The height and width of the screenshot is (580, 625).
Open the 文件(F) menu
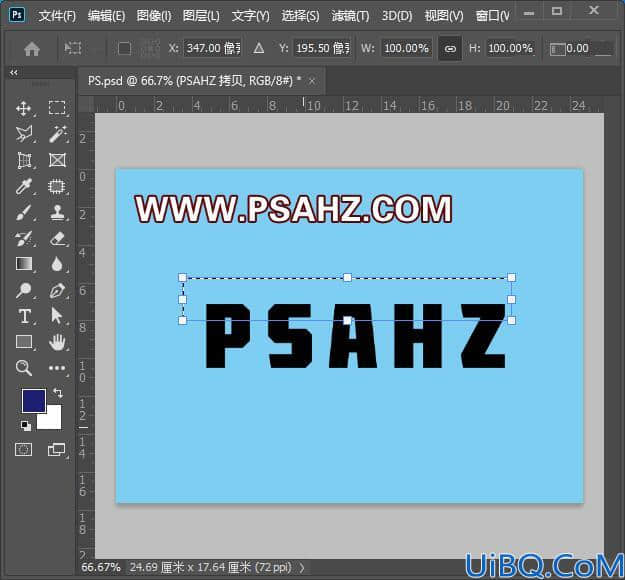57,16
